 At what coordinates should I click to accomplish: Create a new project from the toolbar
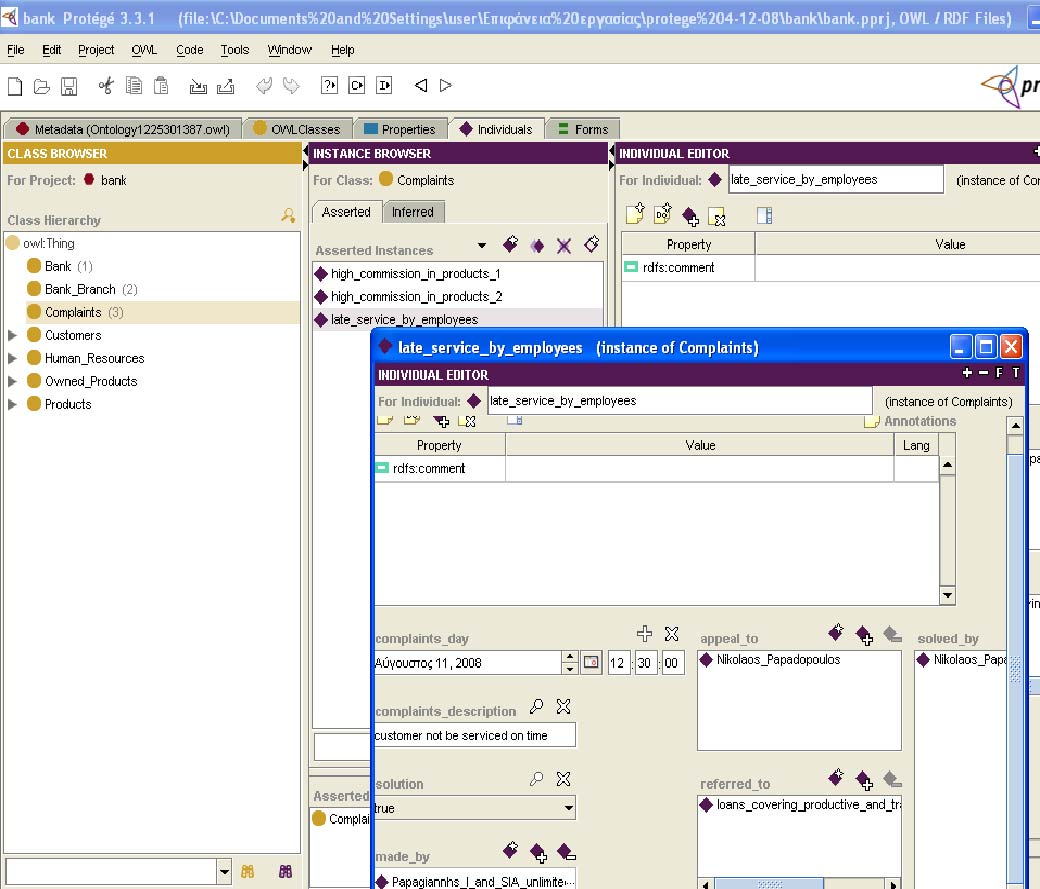point(15,86)
